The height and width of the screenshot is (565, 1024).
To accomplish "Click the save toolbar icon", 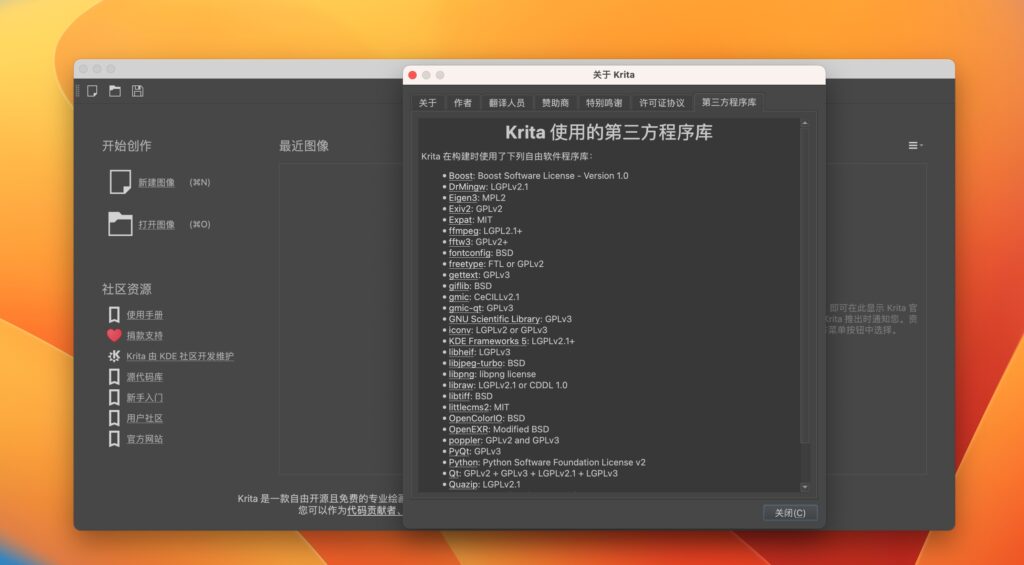I will tap(137, 91).
